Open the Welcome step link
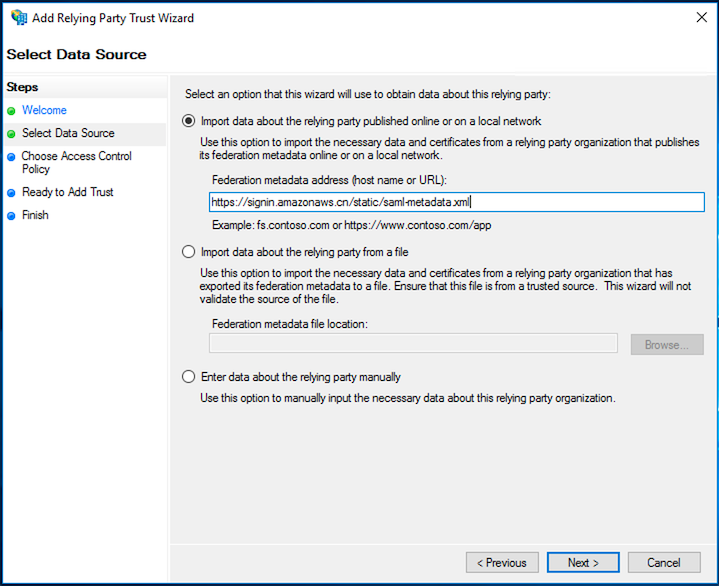 pos(44,110)
